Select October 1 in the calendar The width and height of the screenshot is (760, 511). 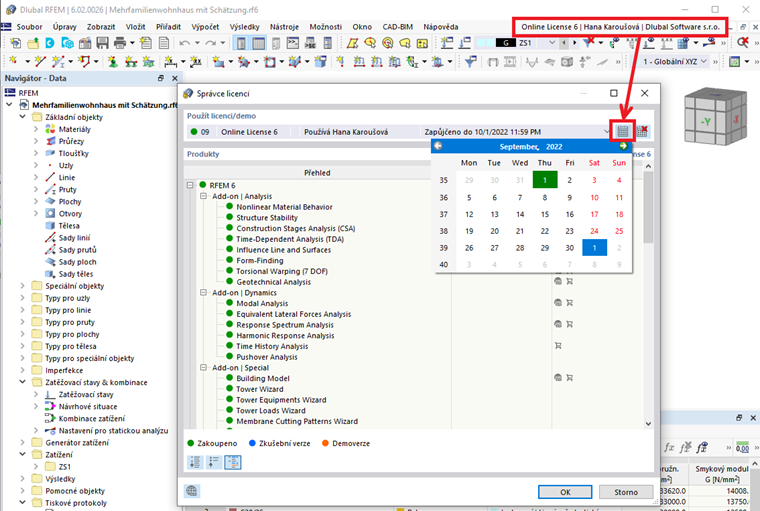click(x=594, y=247)
